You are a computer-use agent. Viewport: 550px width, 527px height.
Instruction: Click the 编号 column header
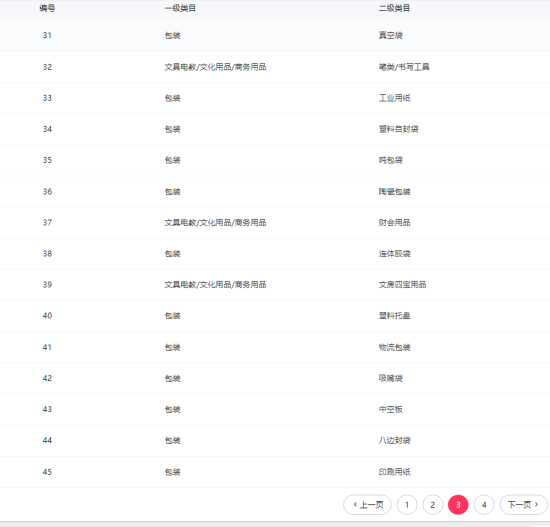(x=47, y=8)
